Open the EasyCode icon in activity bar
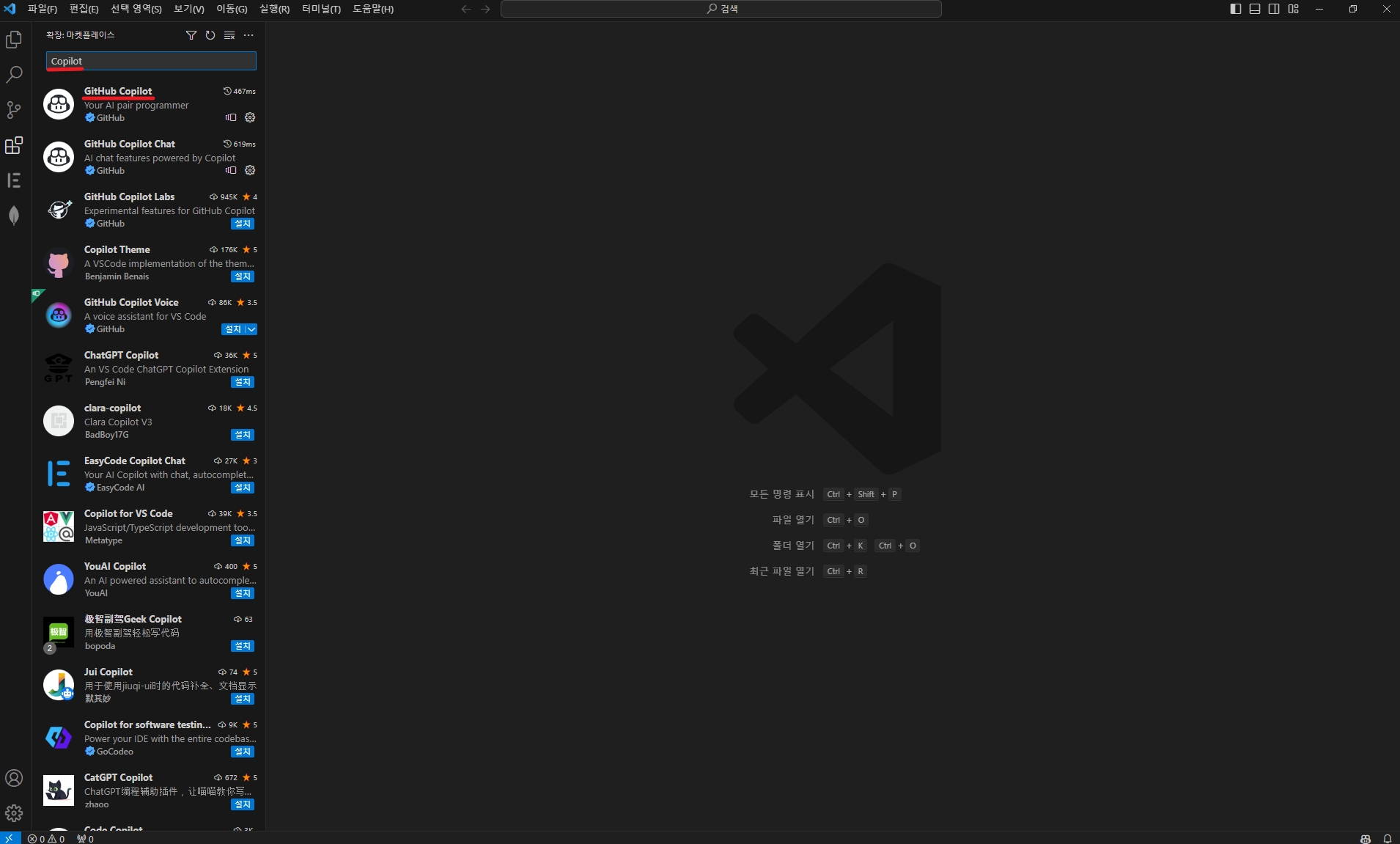 click(14, 180)
